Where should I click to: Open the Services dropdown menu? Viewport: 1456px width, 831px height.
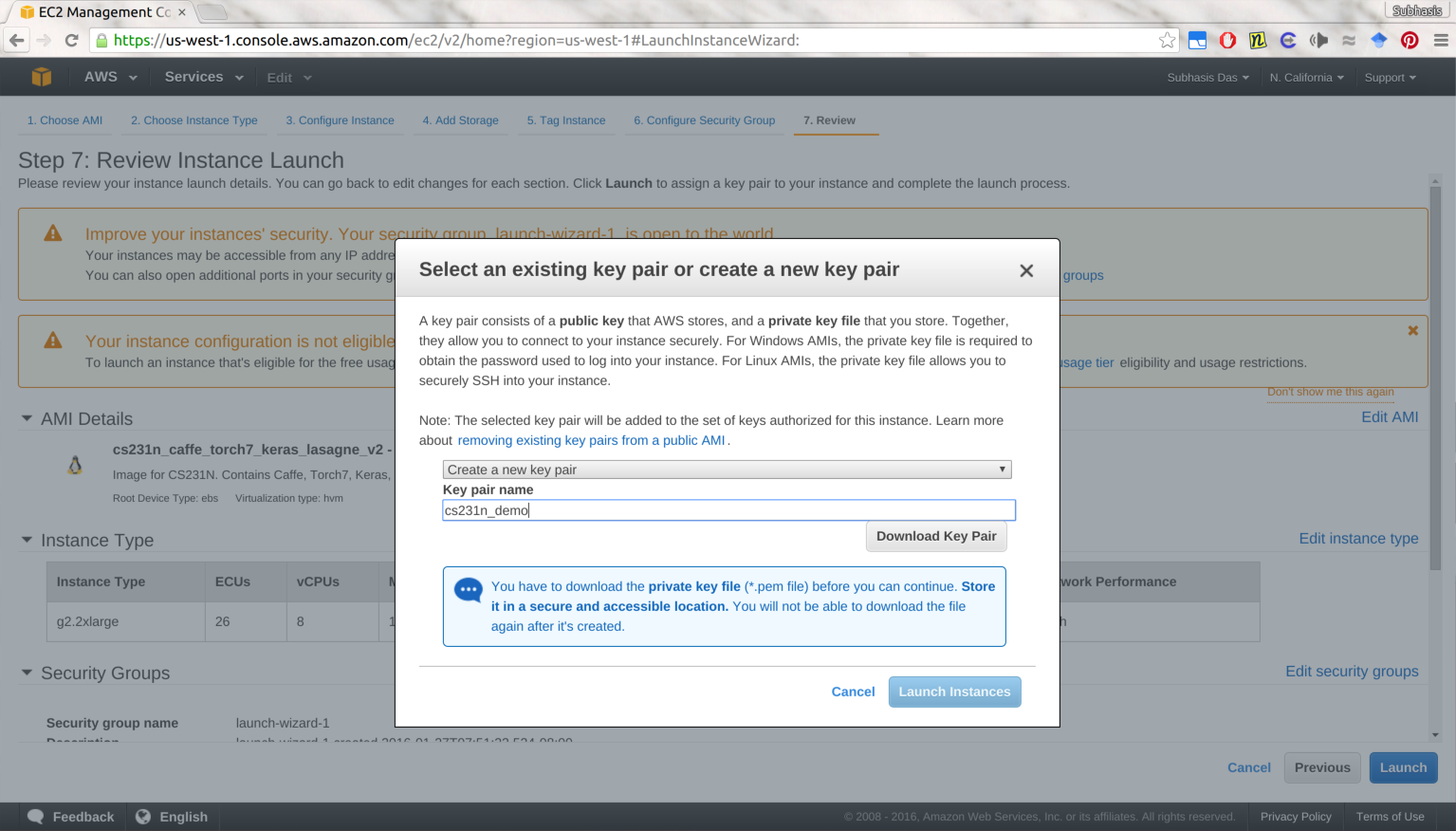point(203,77)
